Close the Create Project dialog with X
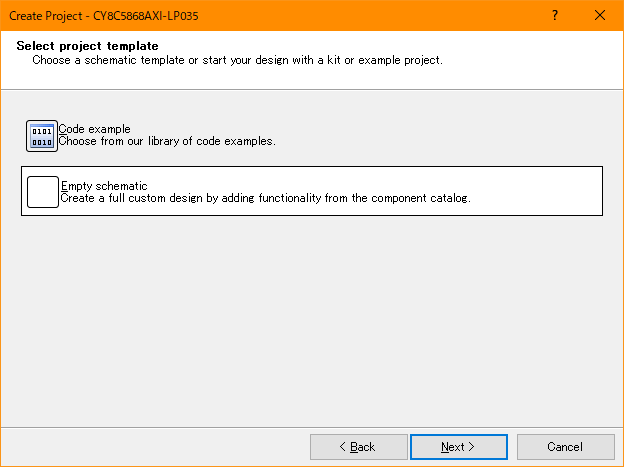Screen dimensions: 624x467 pos(600,16)
